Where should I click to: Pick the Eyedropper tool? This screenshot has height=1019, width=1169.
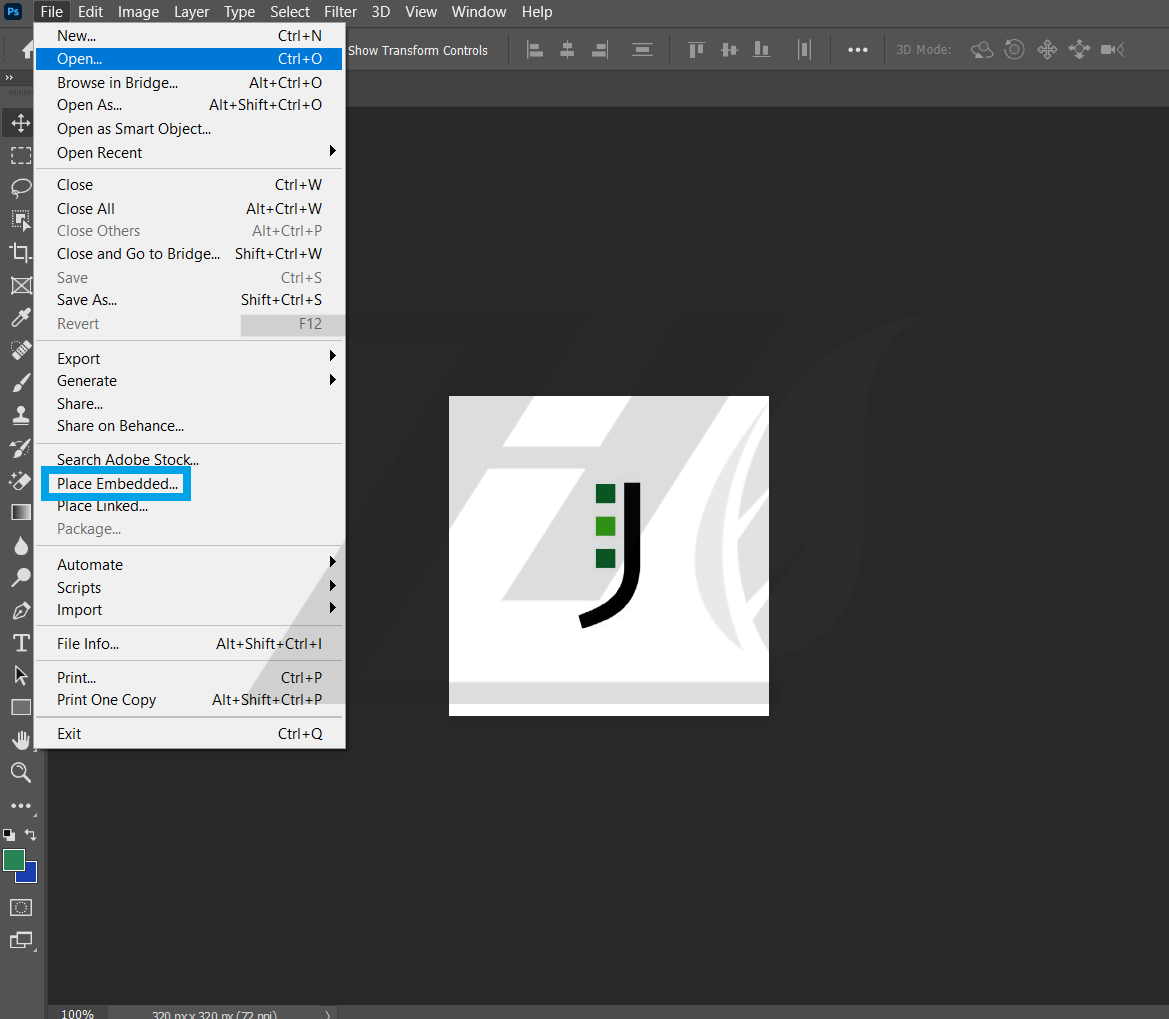coord(20,318)
